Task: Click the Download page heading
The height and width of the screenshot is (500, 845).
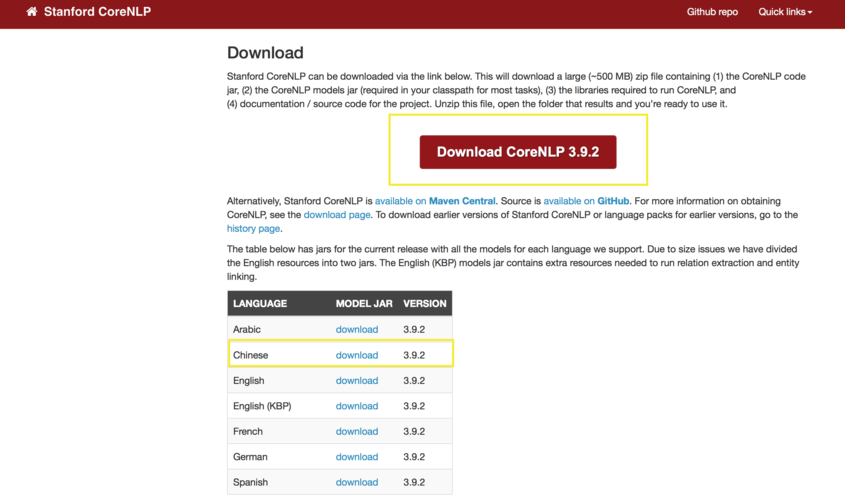Action: tap(265, 53)
